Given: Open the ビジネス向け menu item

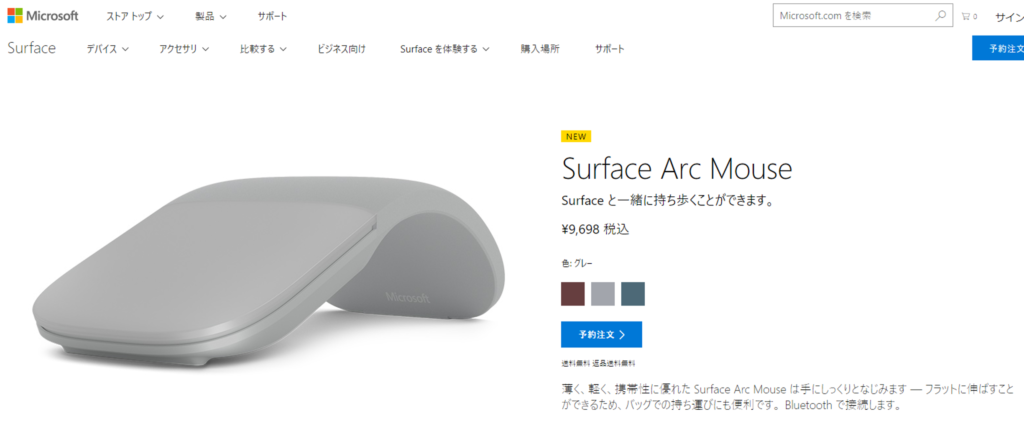Looking at the screenshot, I should tap(342, 49).
